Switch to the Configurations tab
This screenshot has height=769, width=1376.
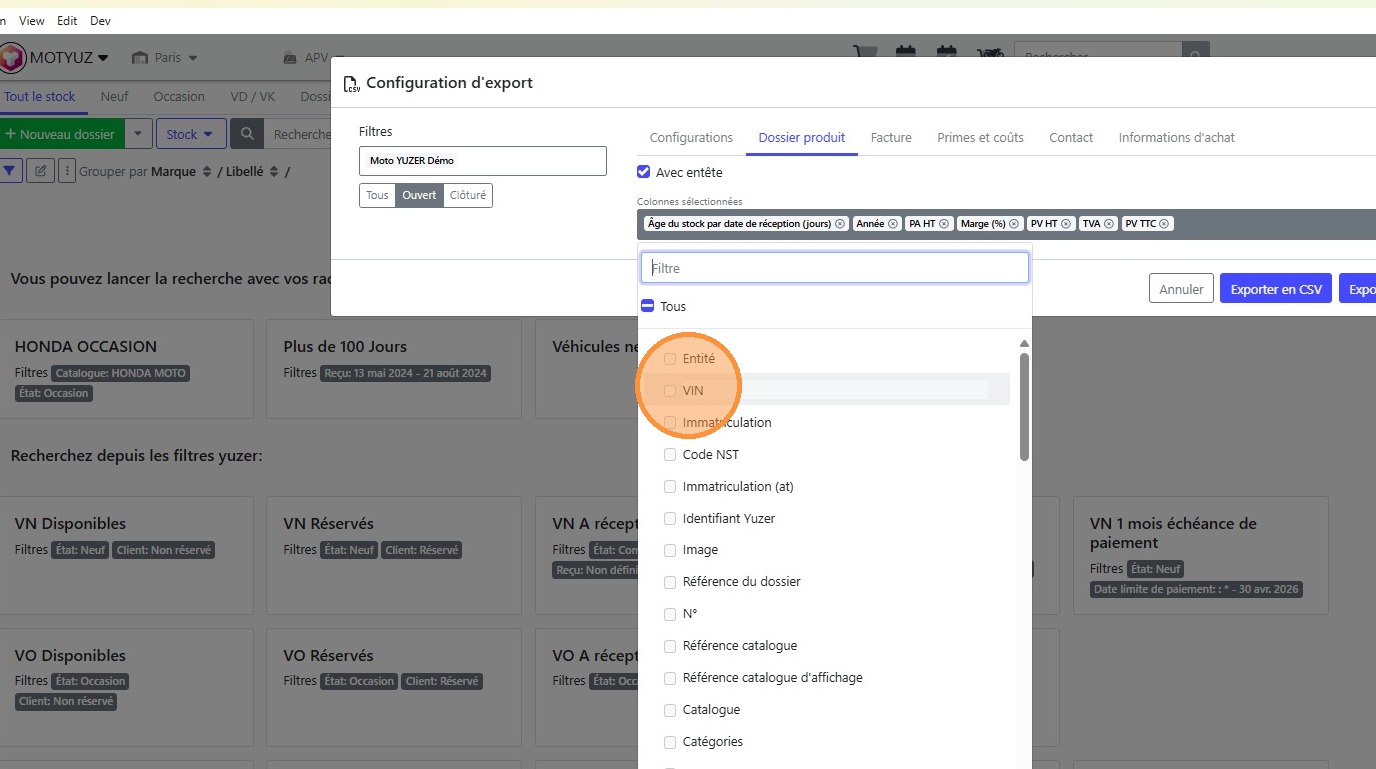[691, 138]
